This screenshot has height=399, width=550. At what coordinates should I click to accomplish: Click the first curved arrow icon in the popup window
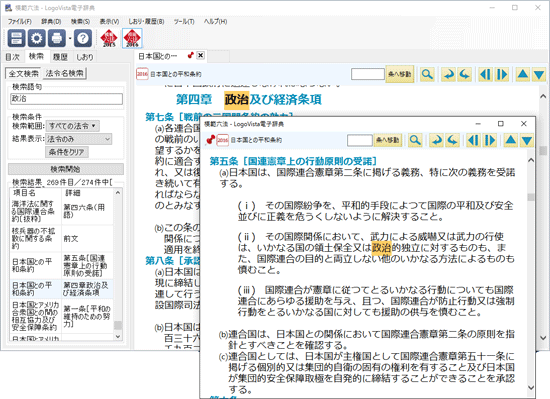click(436, 140)
